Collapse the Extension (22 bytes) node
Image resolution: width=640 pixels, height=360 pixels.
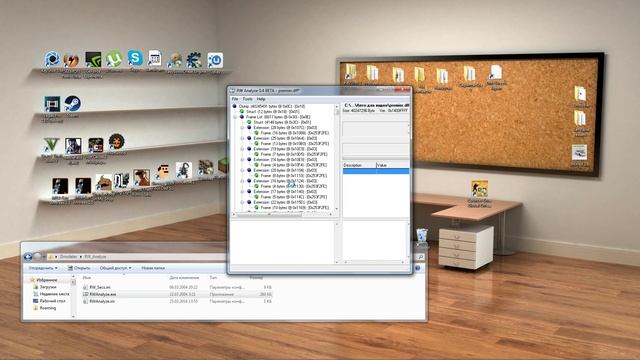point(242,202)
